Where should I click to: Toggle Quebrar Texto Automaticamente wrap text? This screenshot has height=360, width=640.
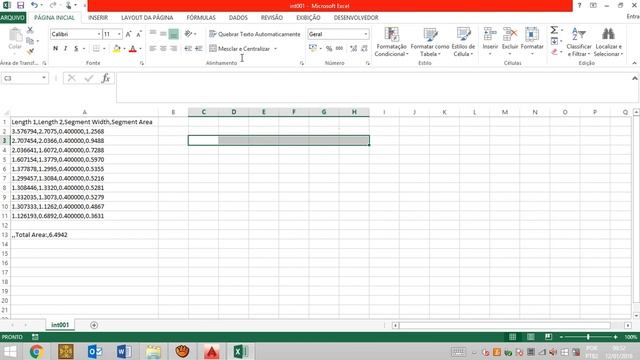point(255,34)
